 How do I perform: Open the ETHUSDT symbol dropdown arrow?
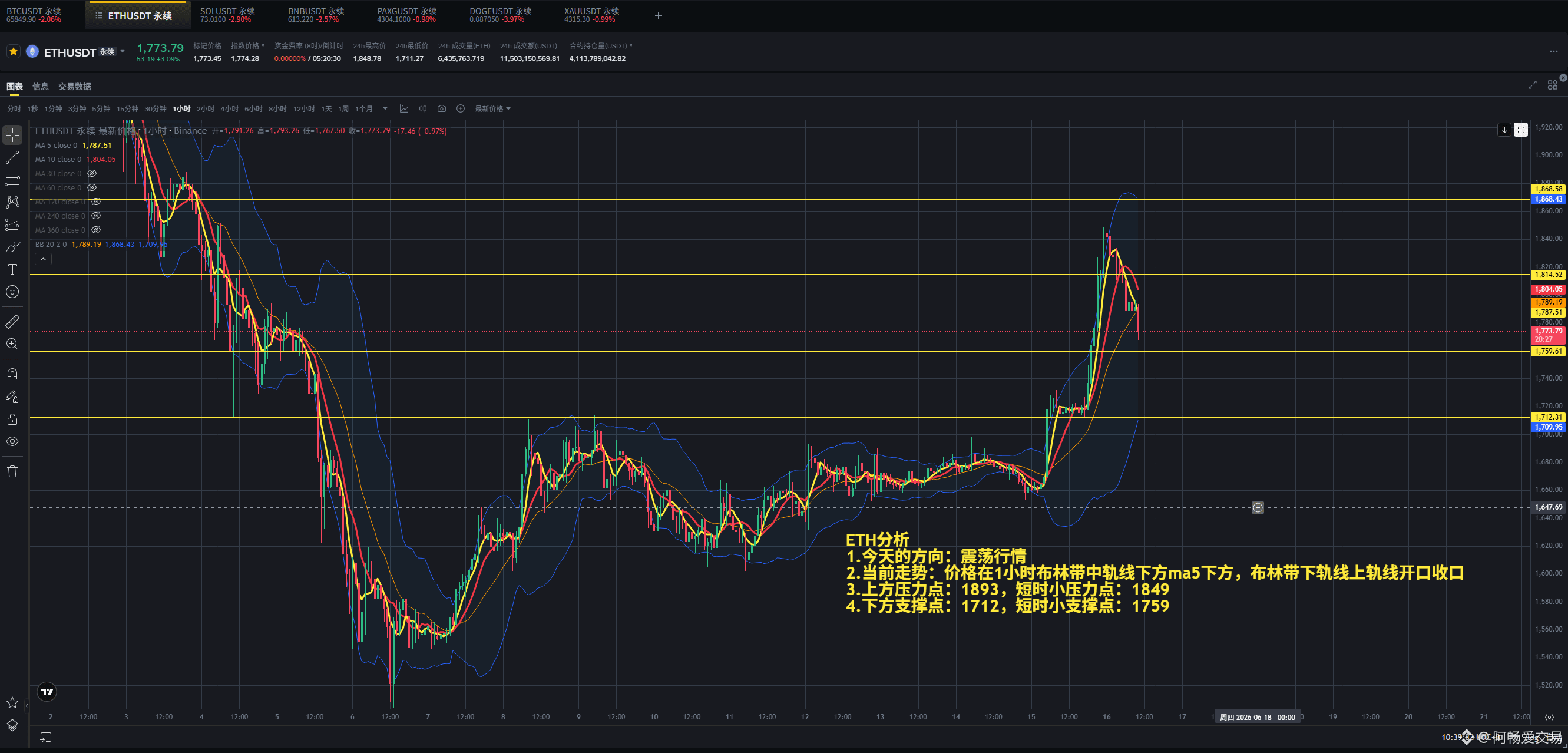tap(123, 52)
